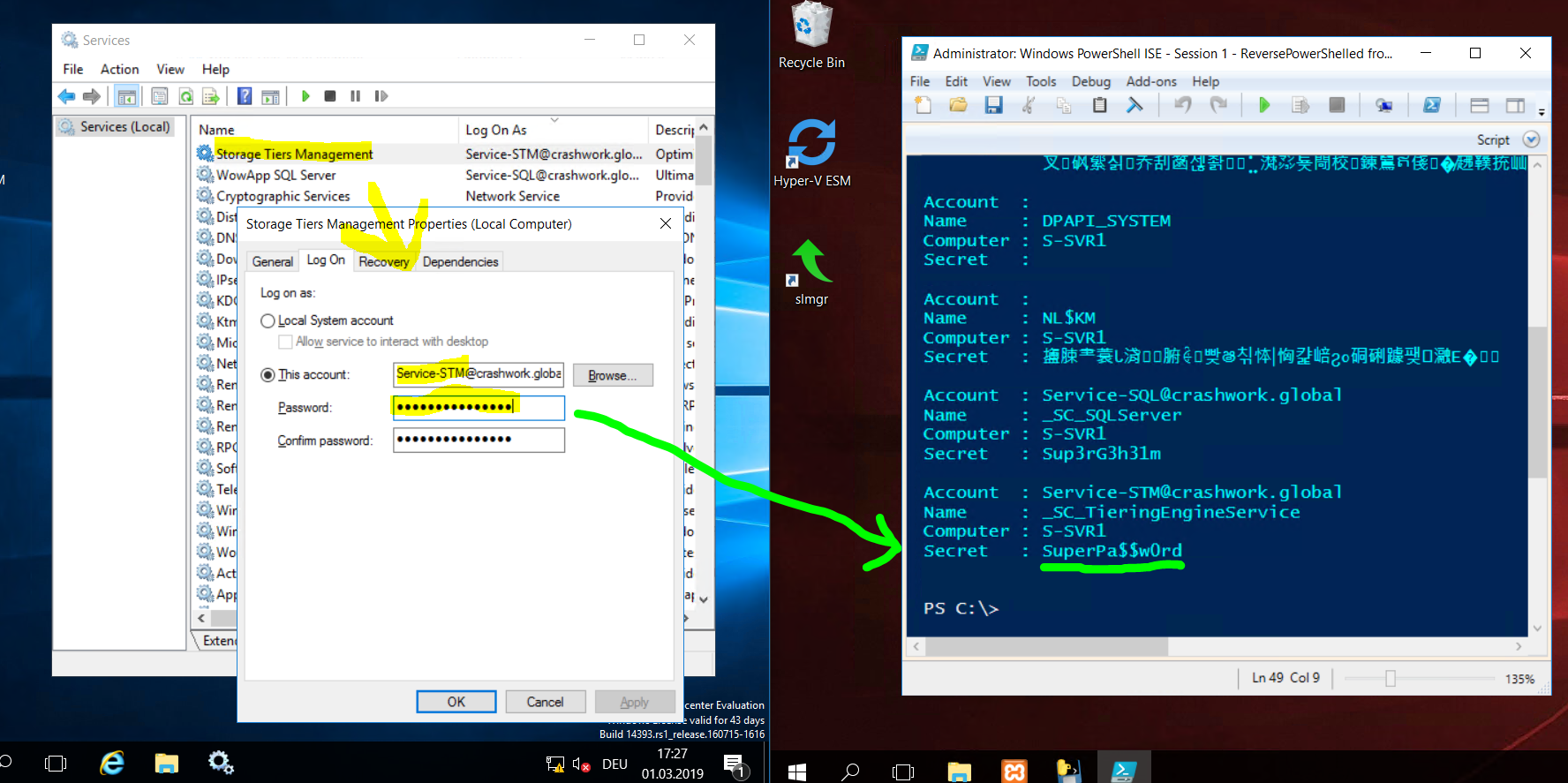Click New Remote PowerShell Tab icon

coord(1383,105)
